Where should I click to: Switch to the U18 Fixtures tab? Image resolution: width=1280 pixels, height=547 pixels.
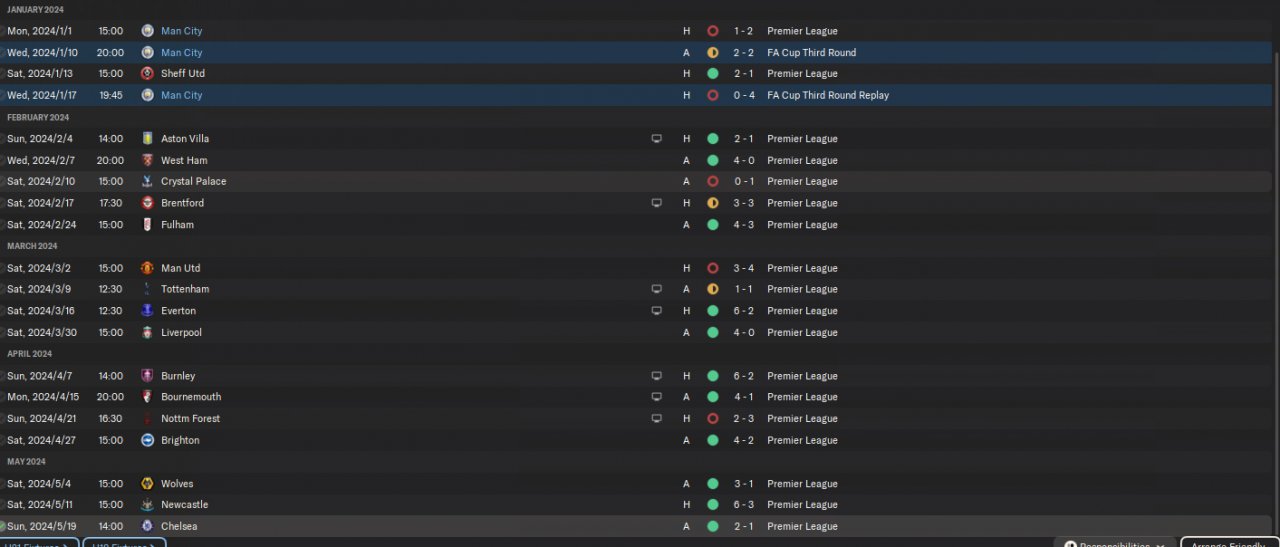point(124,544)
